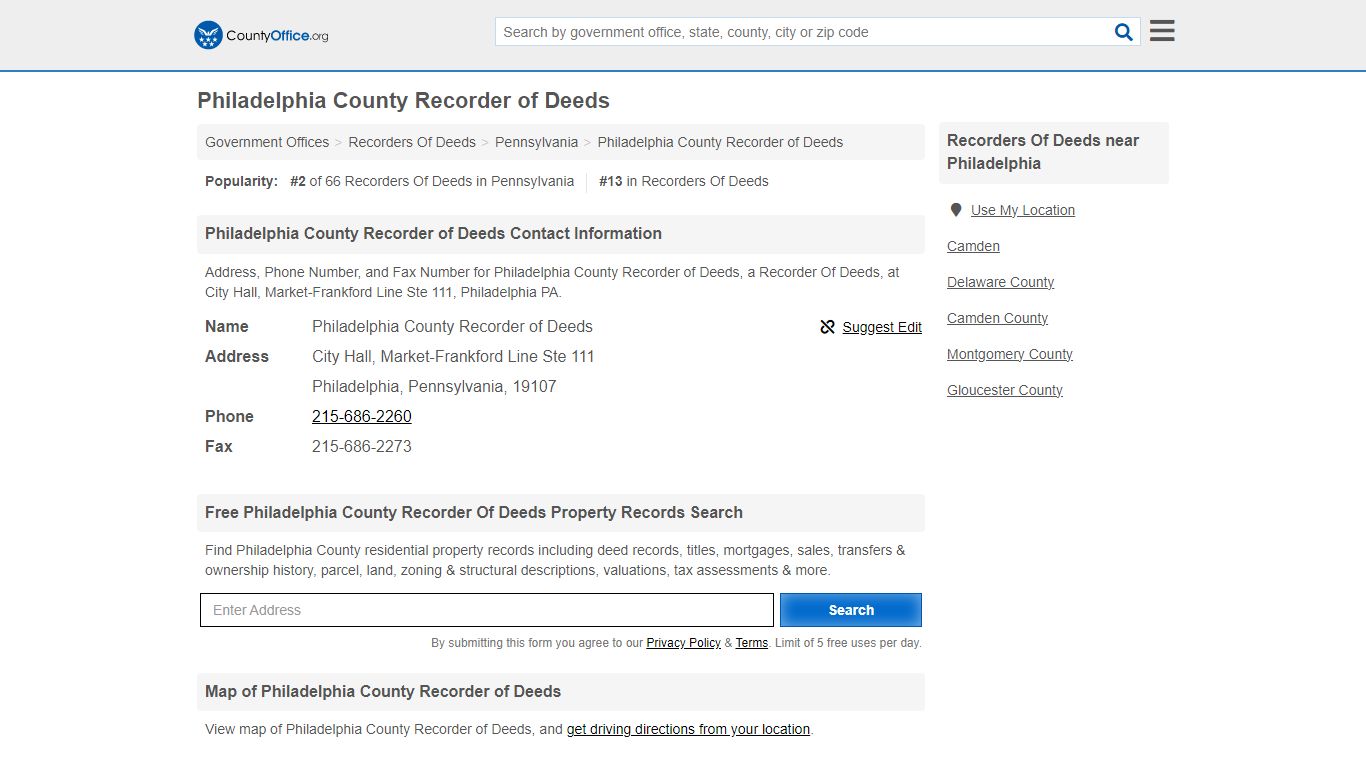1366x768 pixels.
Task: Click get driving directions from your location
Action: tap(688, 729)
